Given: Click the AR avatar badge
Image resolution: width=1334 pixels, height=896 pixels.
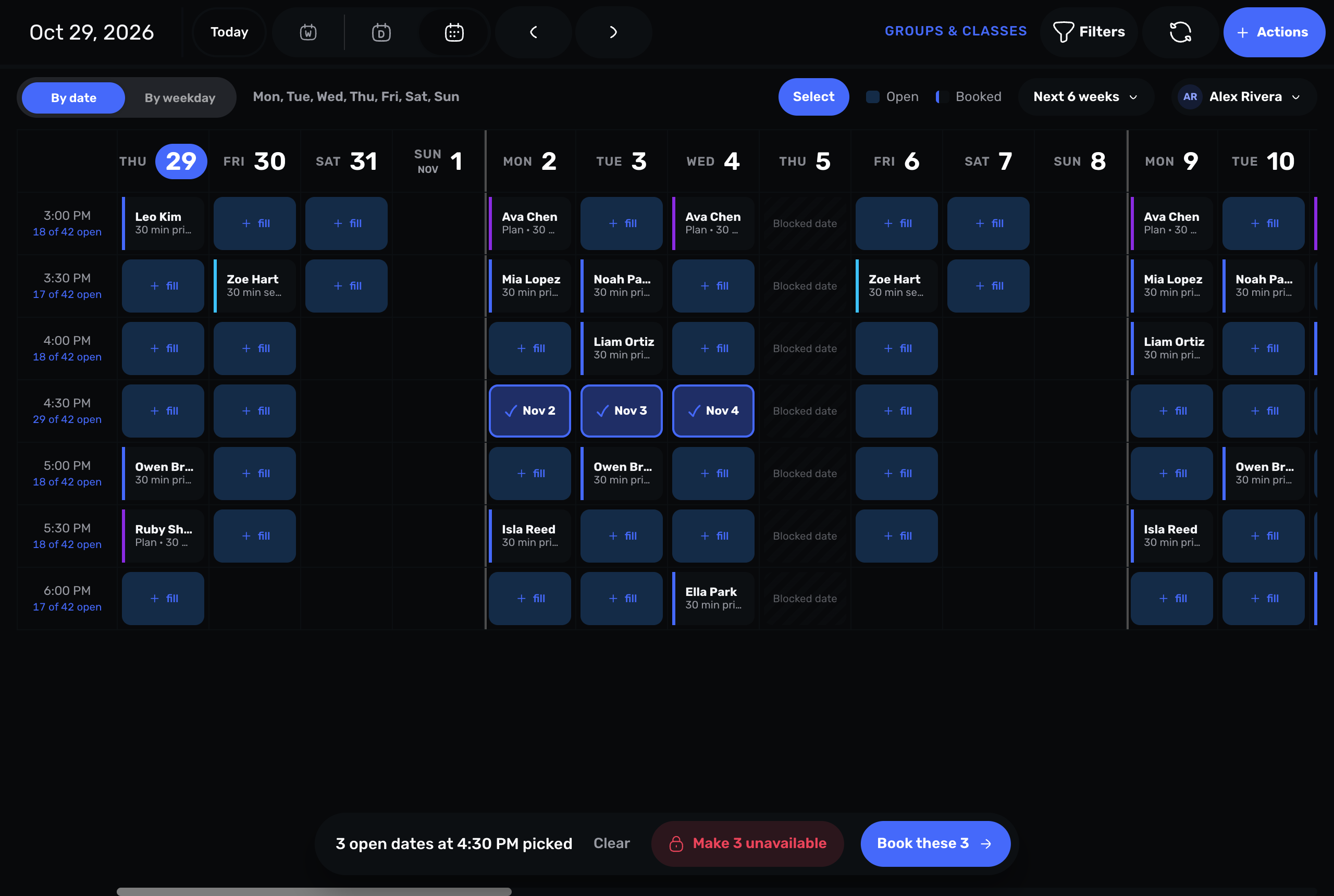Looking at the screenshot, I should (1190, 96).
